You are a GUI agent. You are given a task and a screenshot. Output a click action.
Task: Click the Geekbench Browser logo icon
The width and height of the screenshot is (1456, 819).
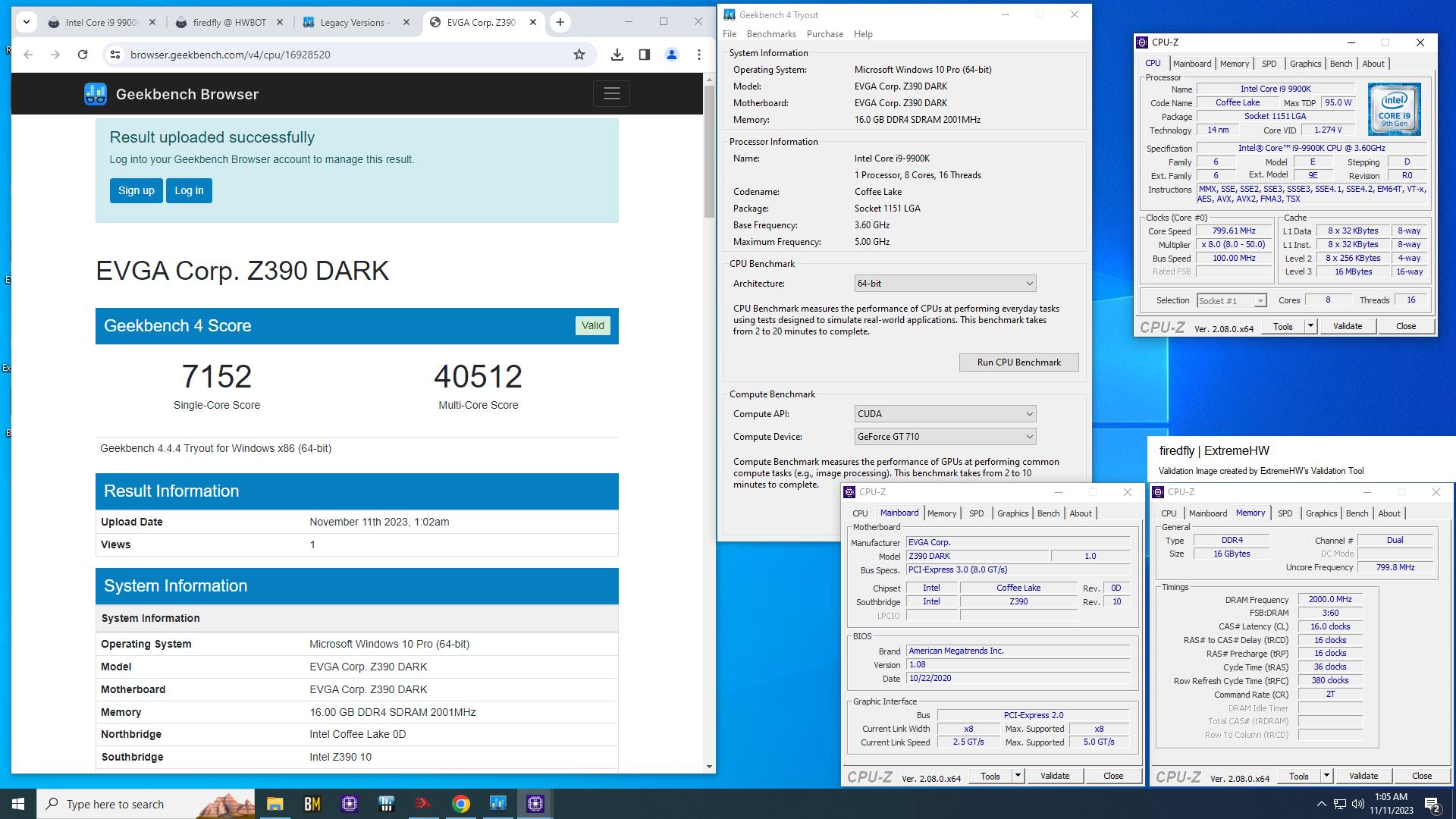pos(96,94)
